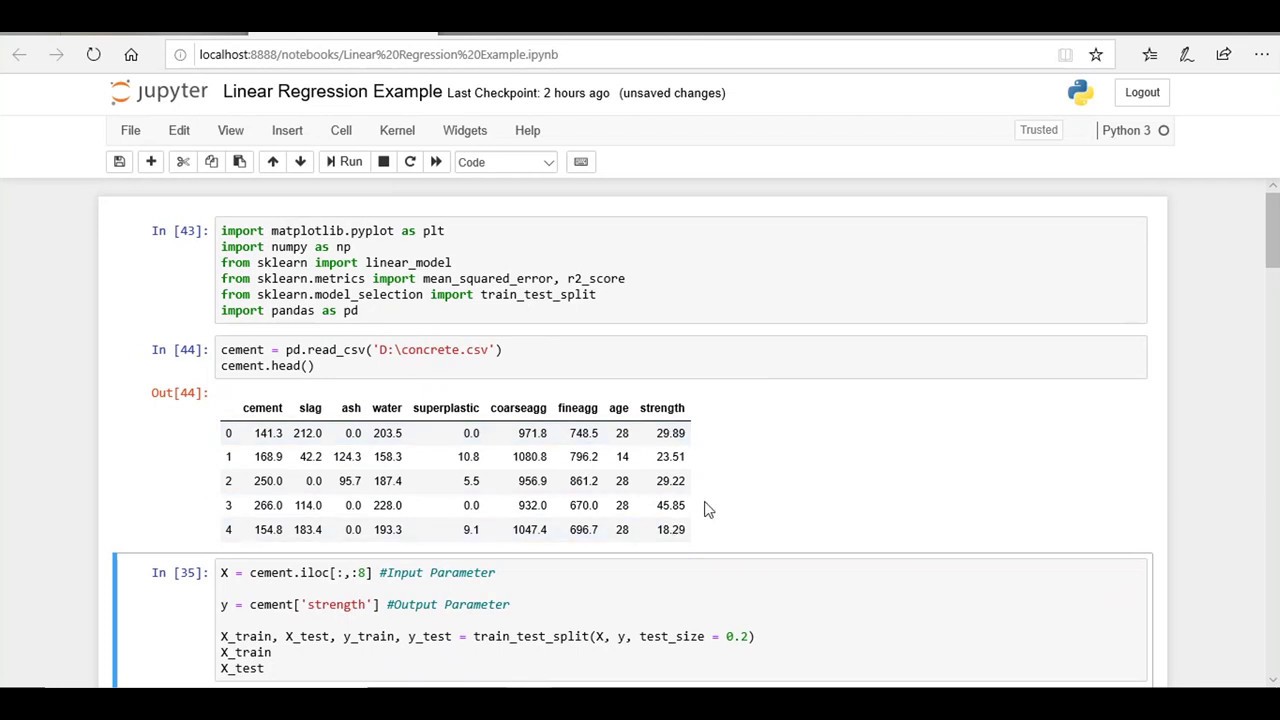This screenshot has width=1280, height=720.
Task: Click the Jupyter logo
Action: pyautogui.click(x=159, y=92)
